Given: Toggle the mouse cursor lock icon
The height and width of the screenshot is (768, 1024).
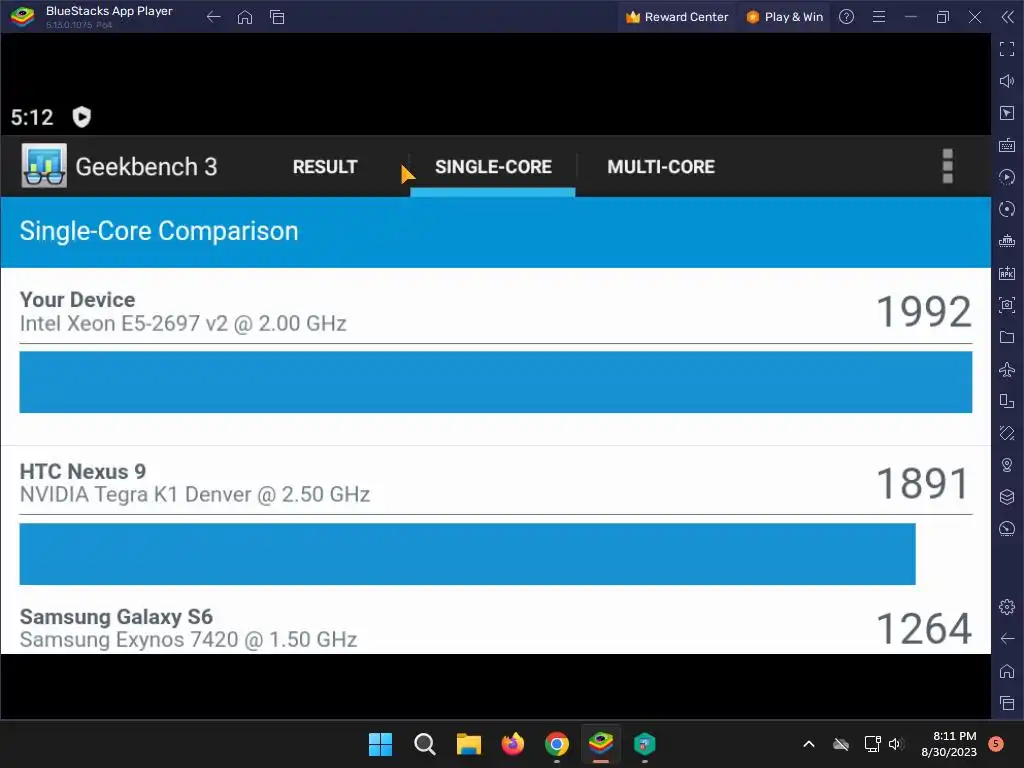Looking at the screenshot, I should 1006,113.
